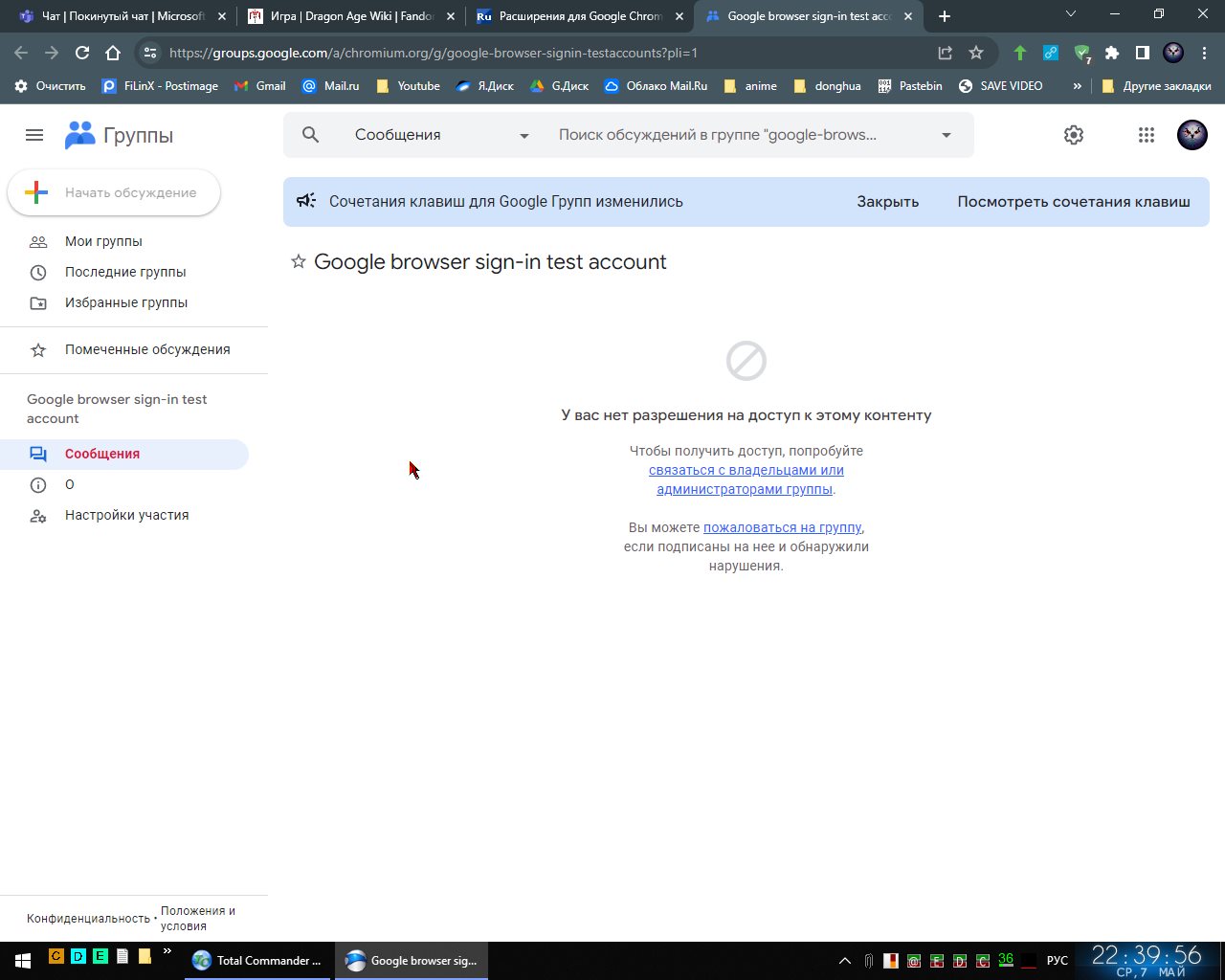Open Google account avatar menu
The height and width of the screenshot is (980, 1225).
[1192, 135]
